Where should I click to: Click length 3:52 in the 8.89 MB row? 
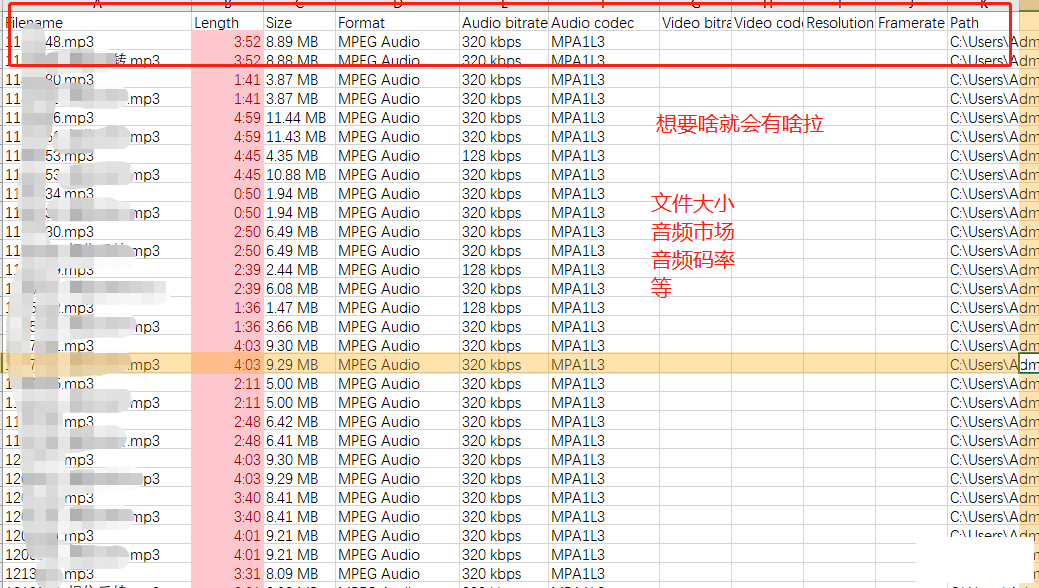(x=227, y=42)
